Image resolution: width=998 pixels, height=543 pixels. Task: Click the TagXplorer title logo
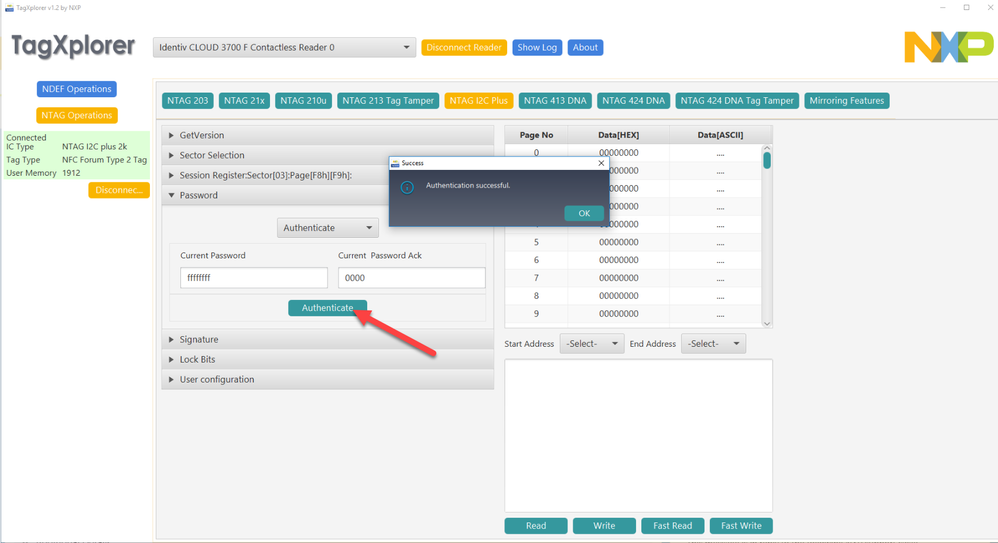coord(73,46)
